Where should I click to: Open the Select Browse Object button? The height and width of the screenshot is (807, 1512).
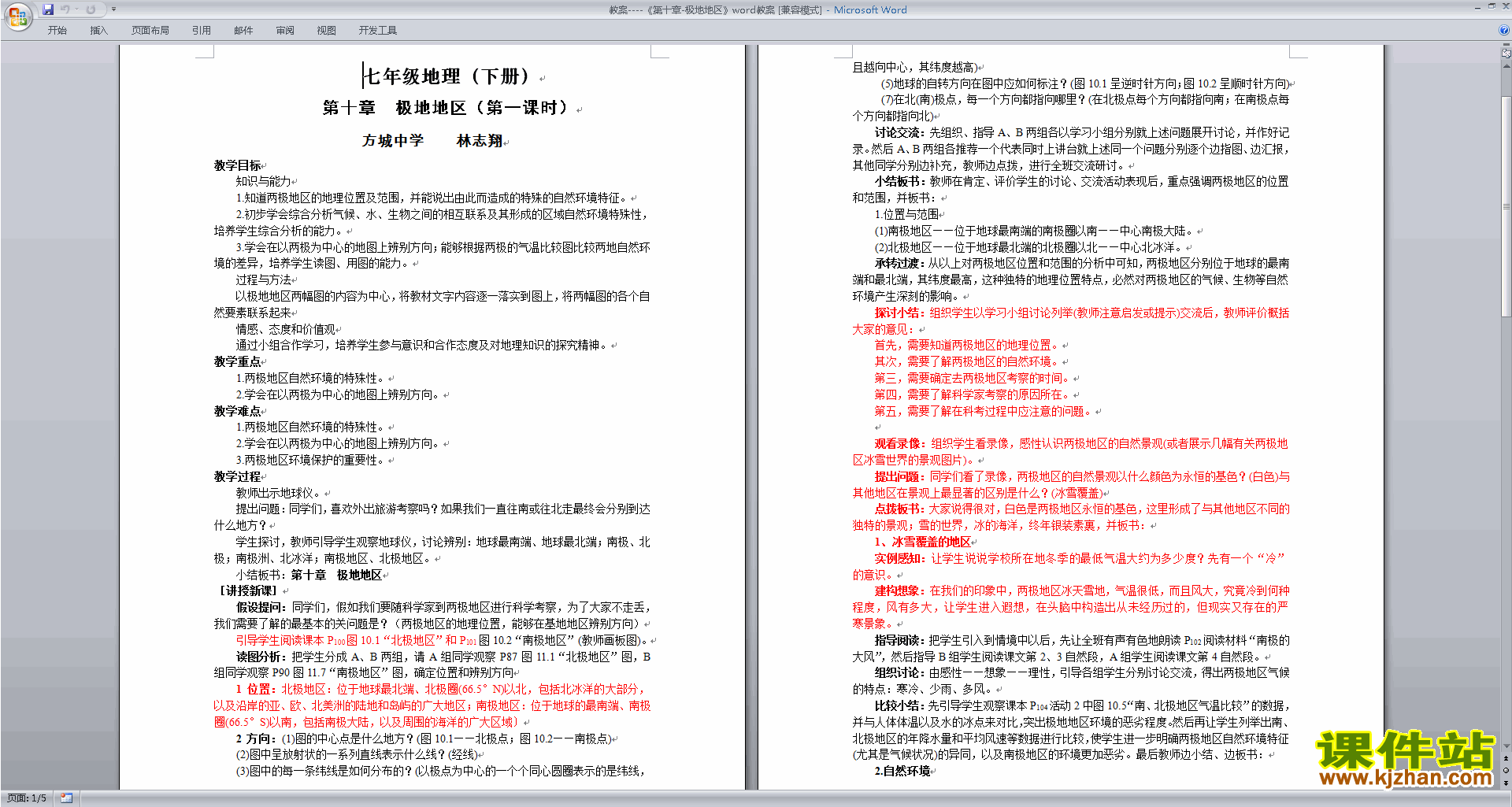1506,770
